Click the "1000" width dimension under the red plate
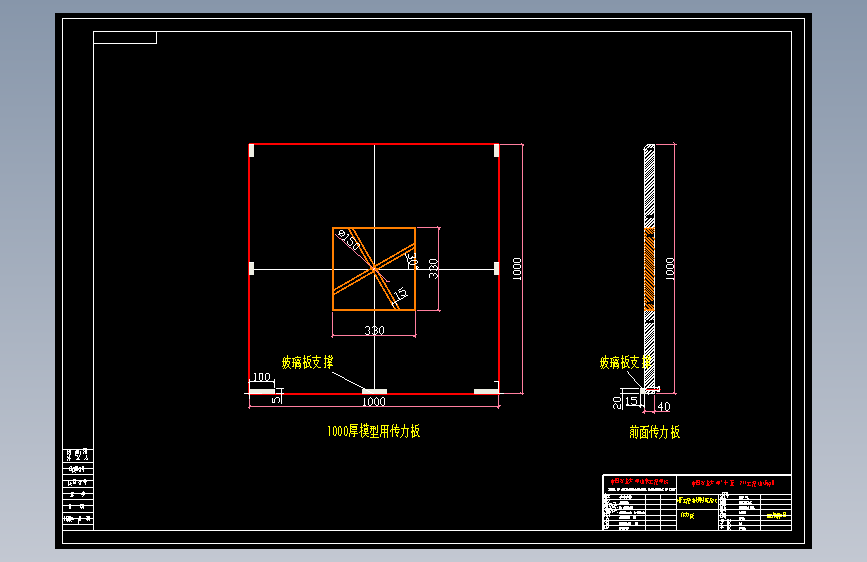 pyautogui.click(x=374, y=402)
